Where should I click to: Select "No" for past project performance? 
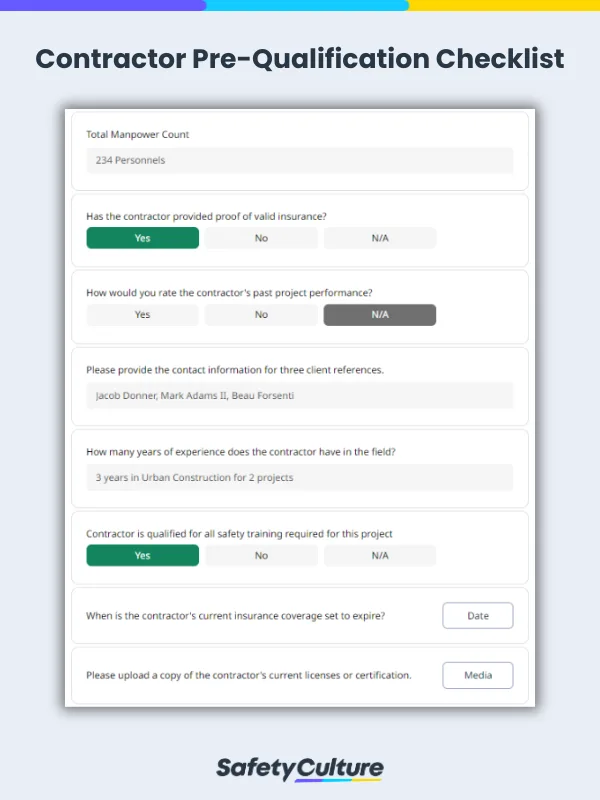click(260, 315)
